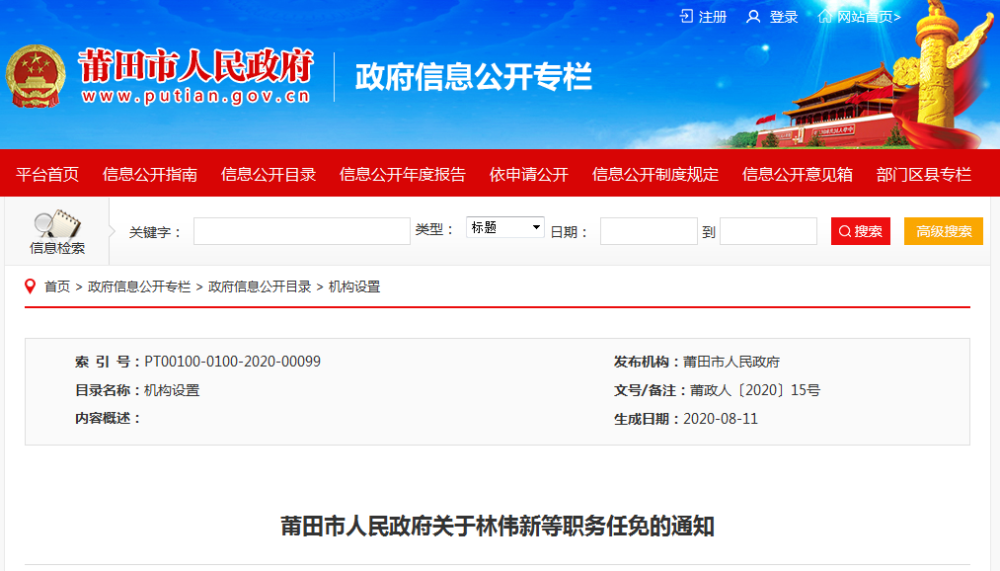Open the 类型 标题 dropdown
The image size is (1000, 571).
[x=505, y=228]
